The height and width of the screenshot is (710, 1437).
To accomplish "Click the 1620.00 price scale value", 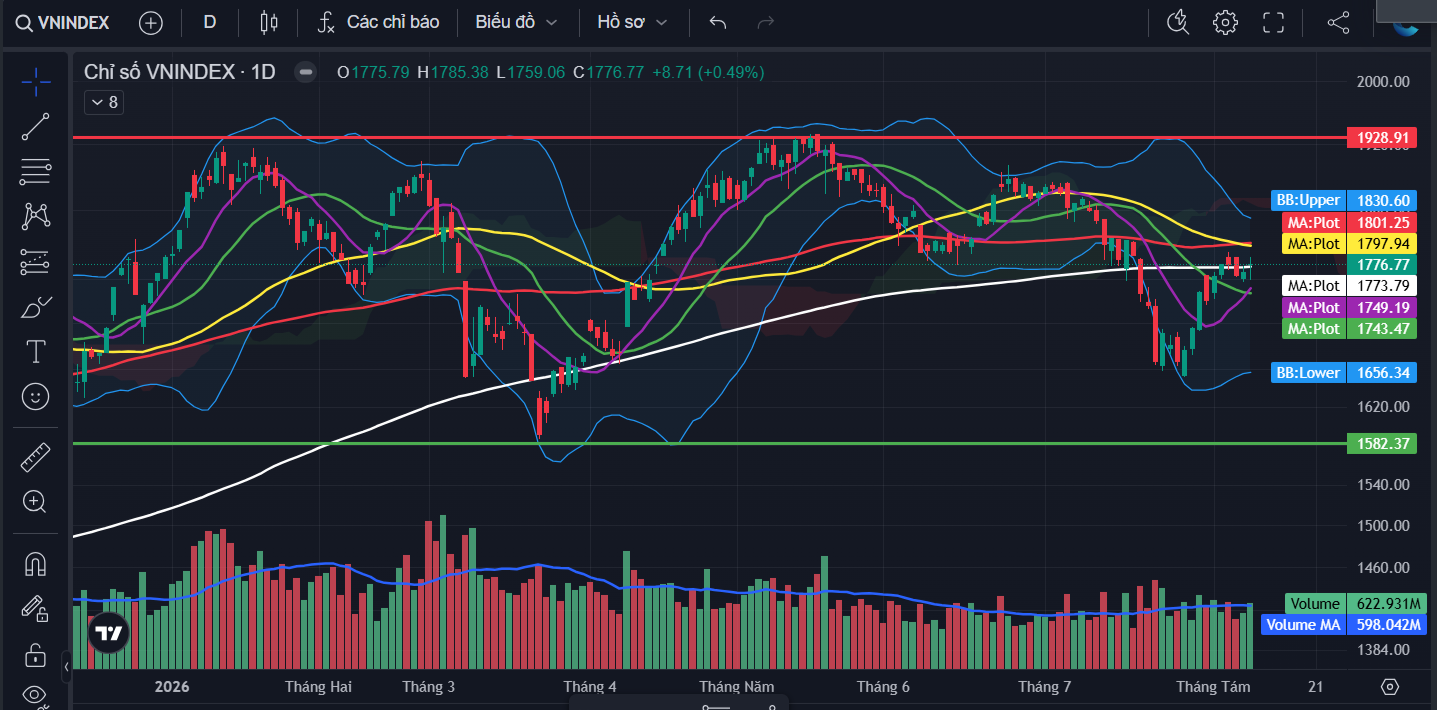I will [1384, 407].
